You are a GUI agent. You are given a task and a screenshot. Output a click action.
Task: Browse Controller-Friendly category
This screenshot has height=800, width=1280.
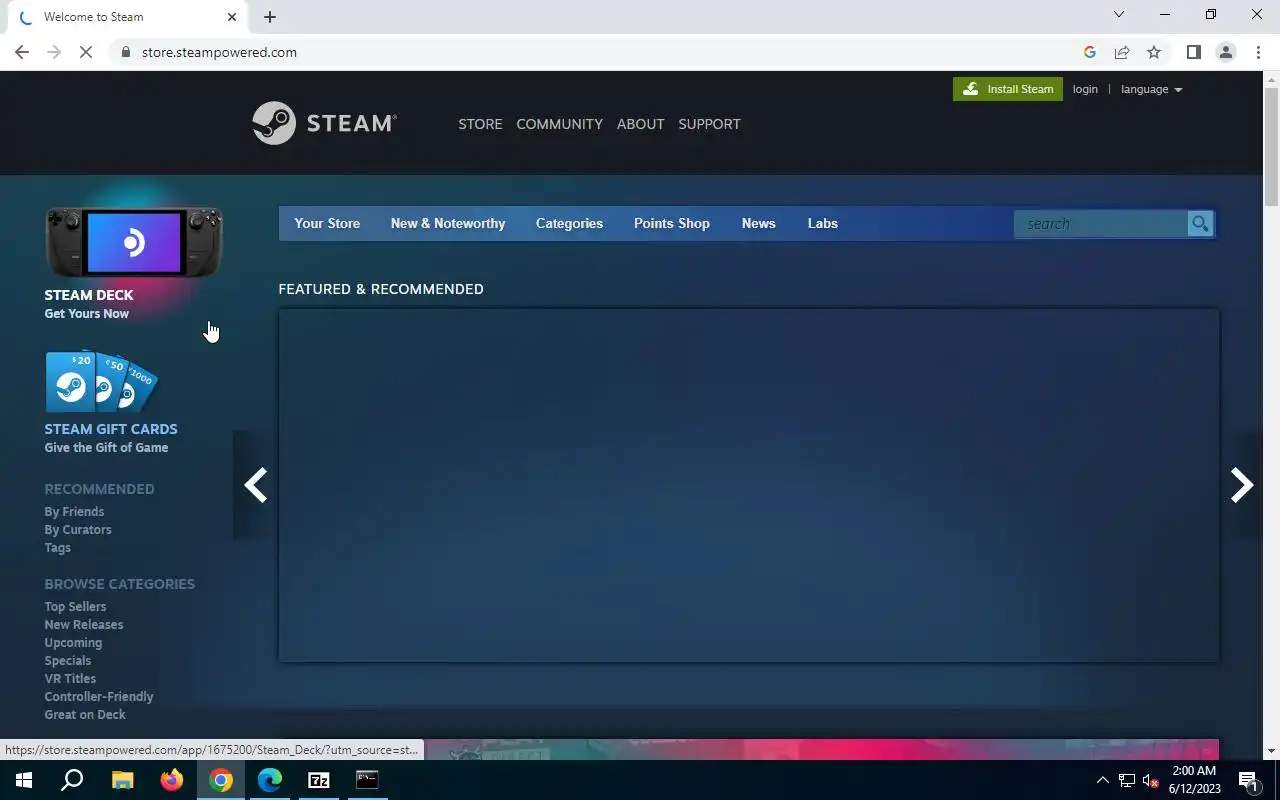99,696
